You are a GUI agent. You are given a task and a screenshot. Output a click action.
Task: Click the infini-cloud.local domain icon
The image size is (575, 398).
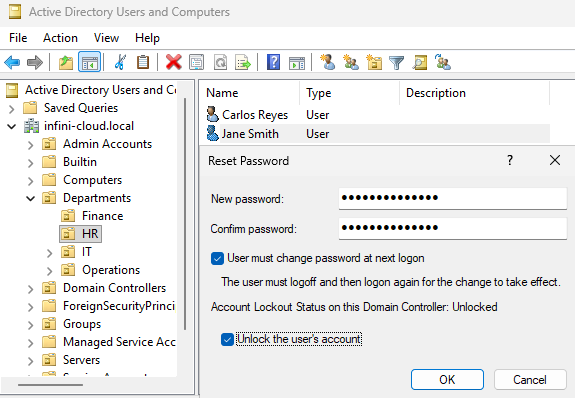point(32,126)
